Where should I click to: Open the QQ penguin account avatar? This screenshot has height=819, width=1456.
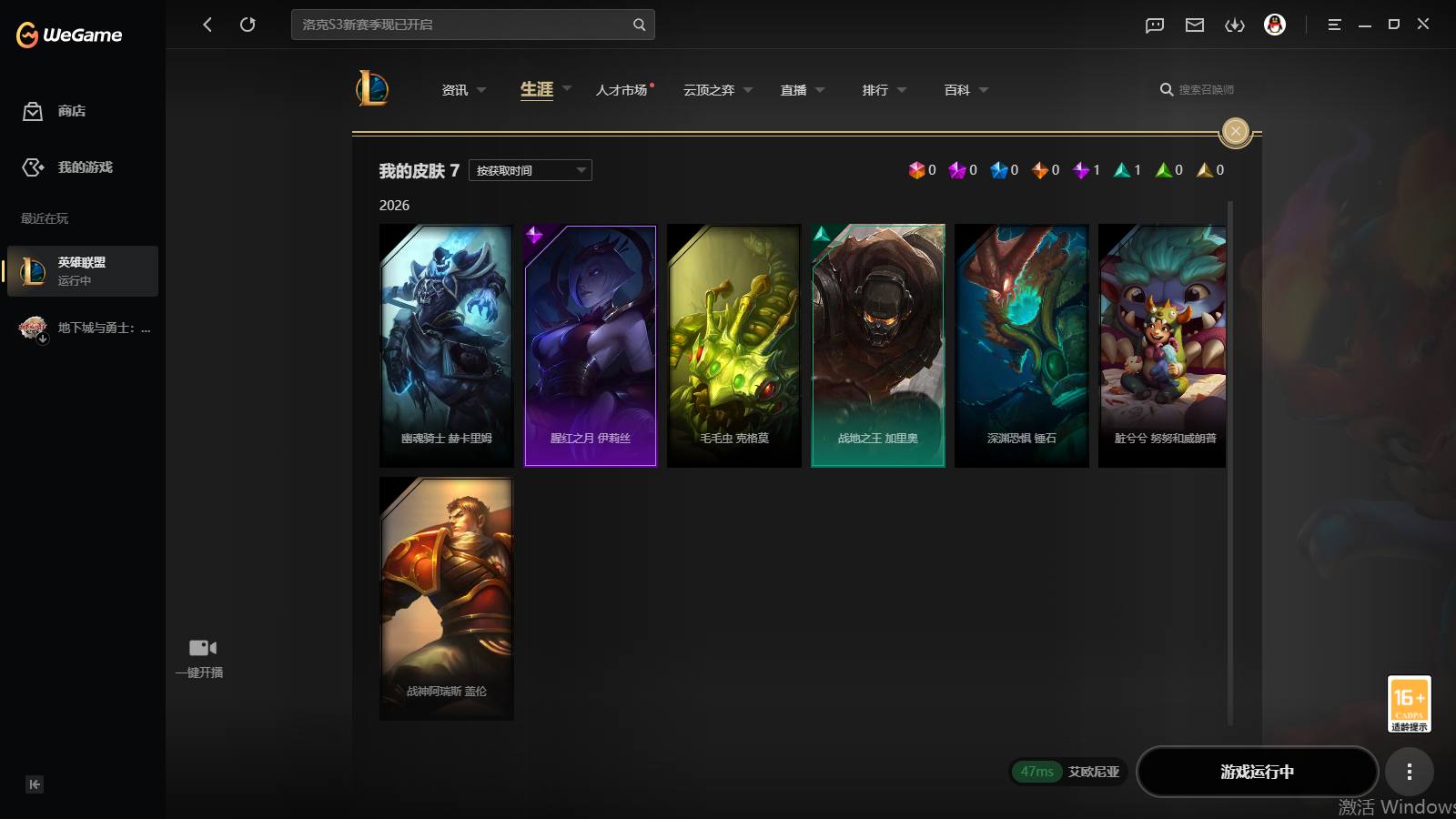1275,25
